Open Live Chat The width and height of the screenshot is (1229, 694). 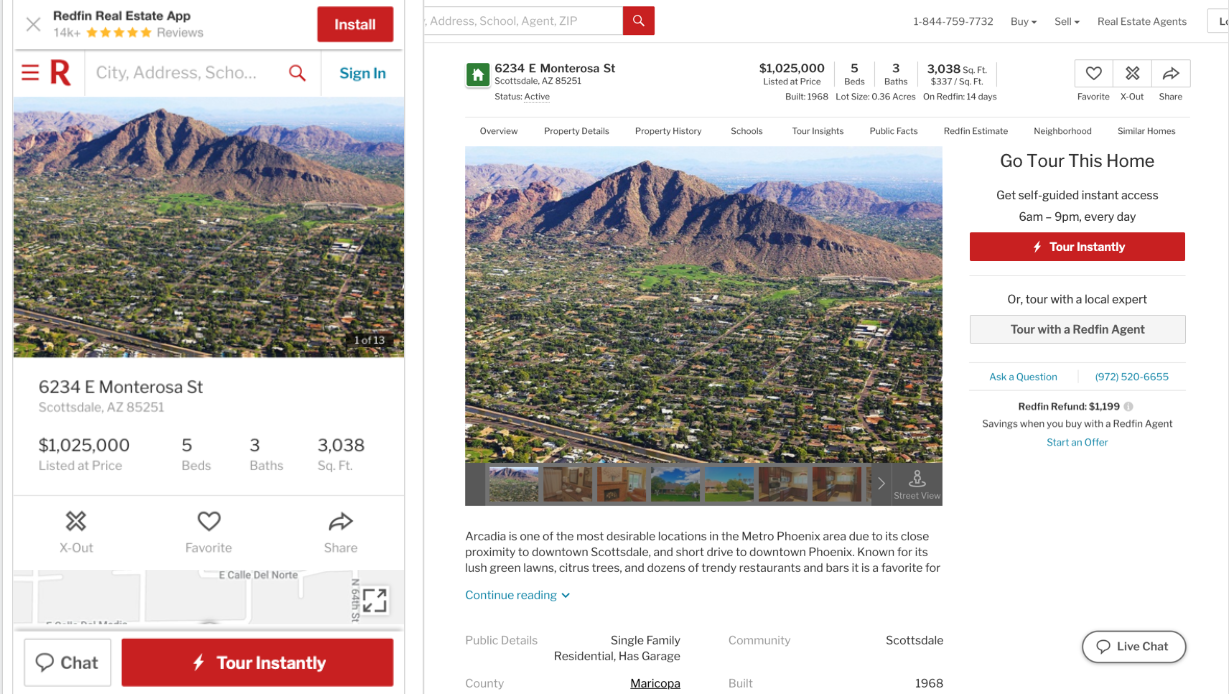click(x=1134, y=646)
